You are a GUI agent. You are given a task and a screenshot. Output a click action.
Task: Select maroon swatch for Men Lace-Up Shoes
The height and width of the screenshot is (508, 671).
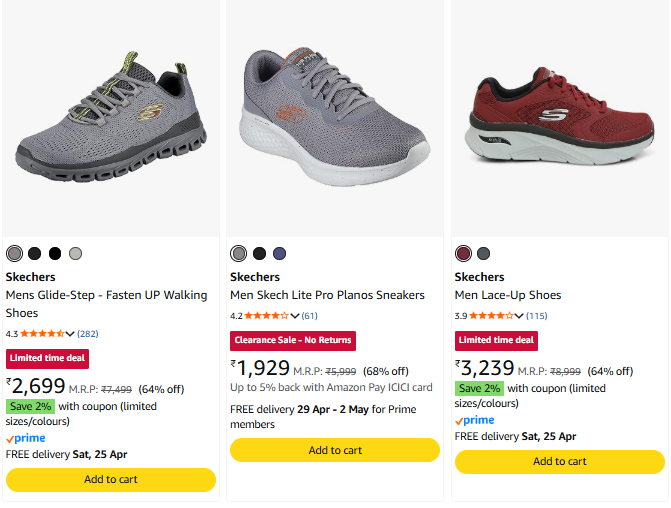point(463,254)
